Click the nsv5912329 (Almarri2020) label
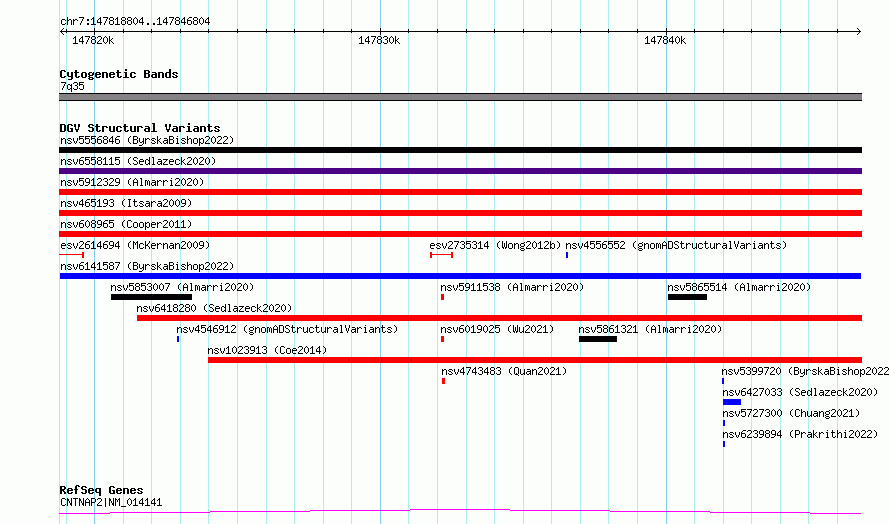890x524 pixels. (x=132, y=182)
